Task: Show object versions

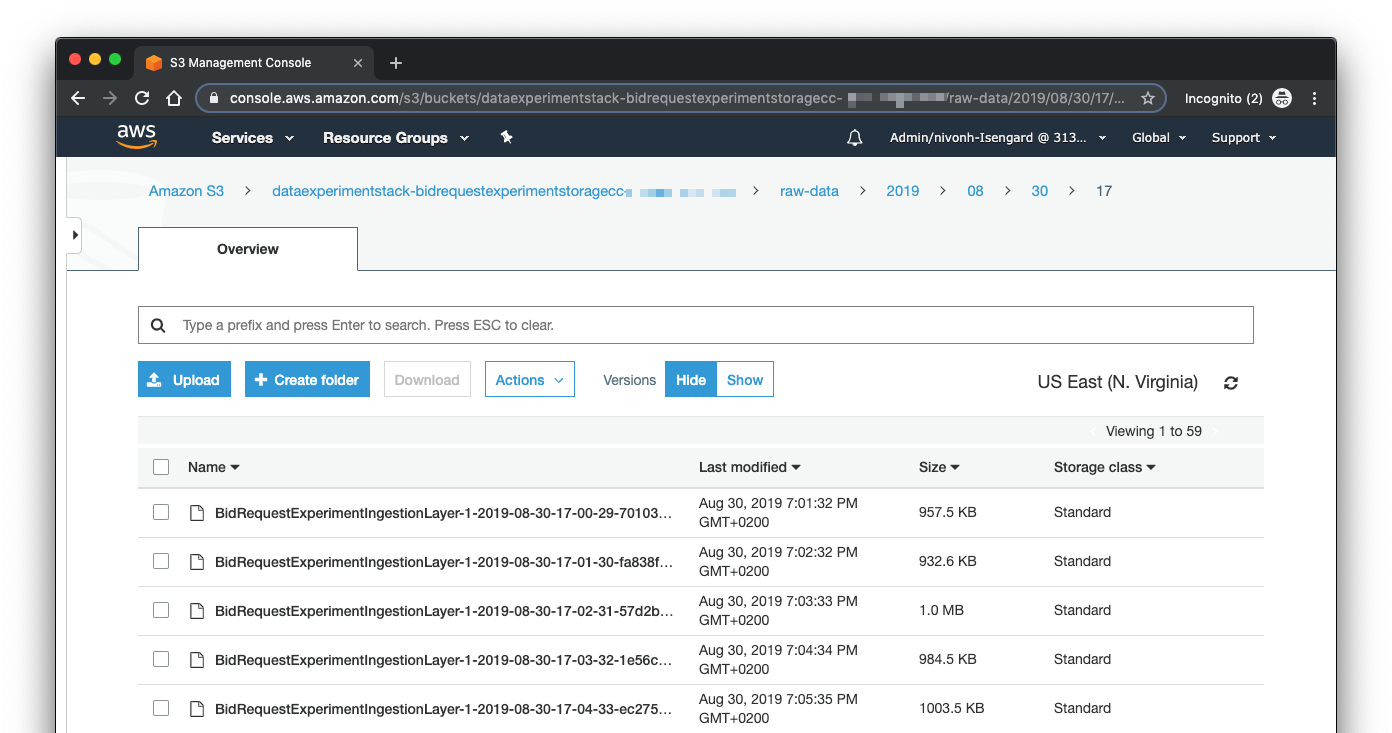Action: (x=745, y=380)
